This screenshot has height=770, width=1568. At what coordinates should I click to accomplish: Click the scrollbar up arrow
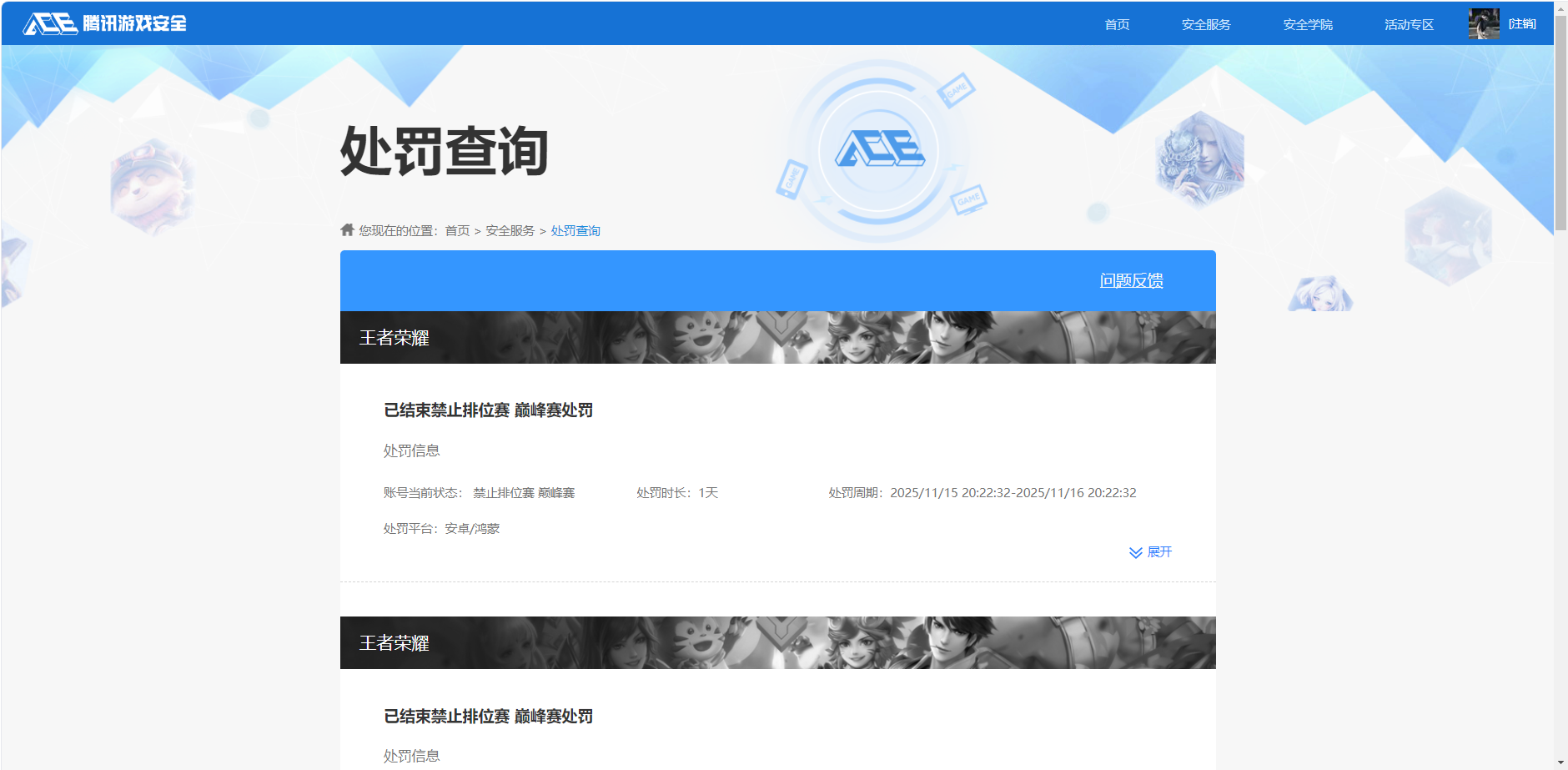click(x=1560, y=8)
